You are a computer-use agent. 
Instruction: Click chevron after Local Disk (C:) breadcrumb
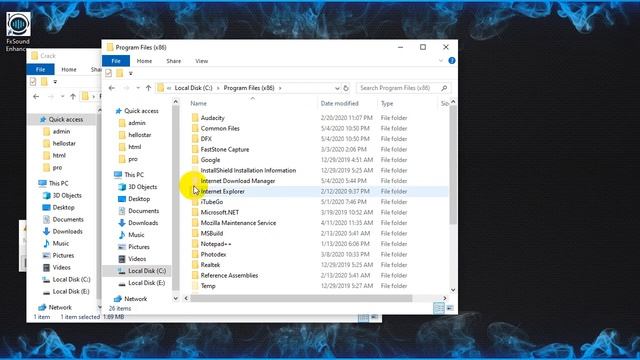[218, 88]
